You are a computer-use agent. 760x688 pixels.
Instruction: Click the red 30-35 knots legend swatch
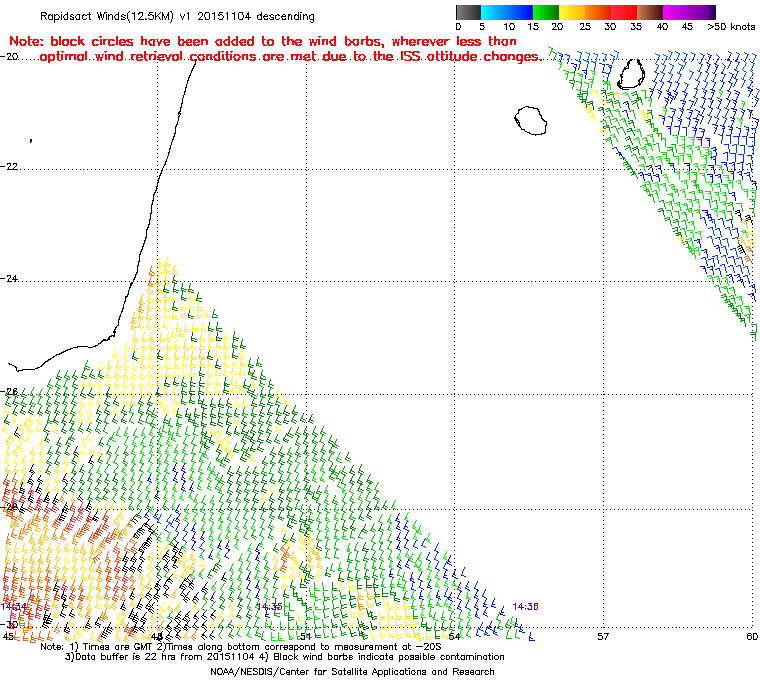[624, 12]
